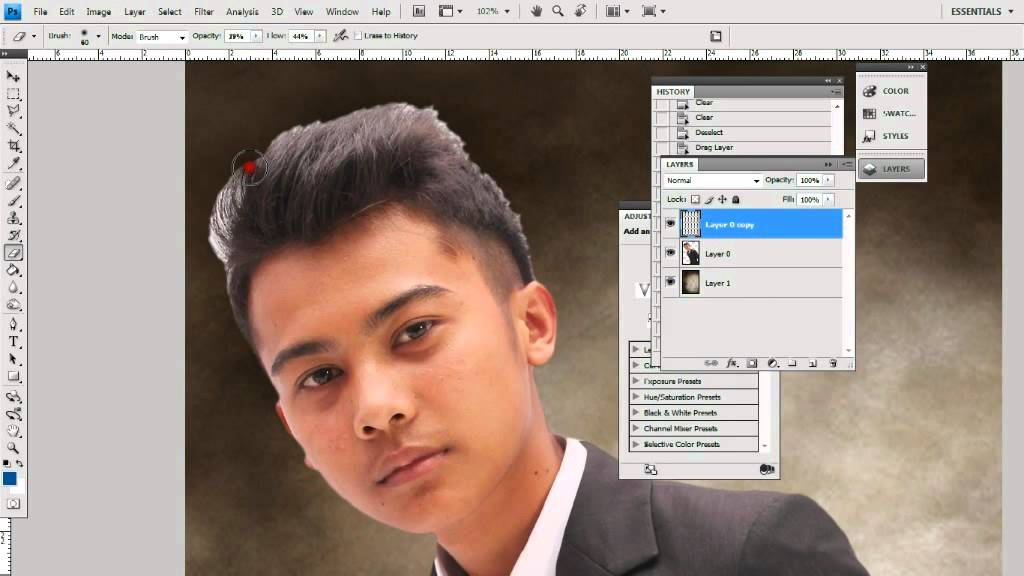Toggle lock image pixels
The height and width of the screenshot is (576, 1024).
pyautogui.click(x=709, y=199)
